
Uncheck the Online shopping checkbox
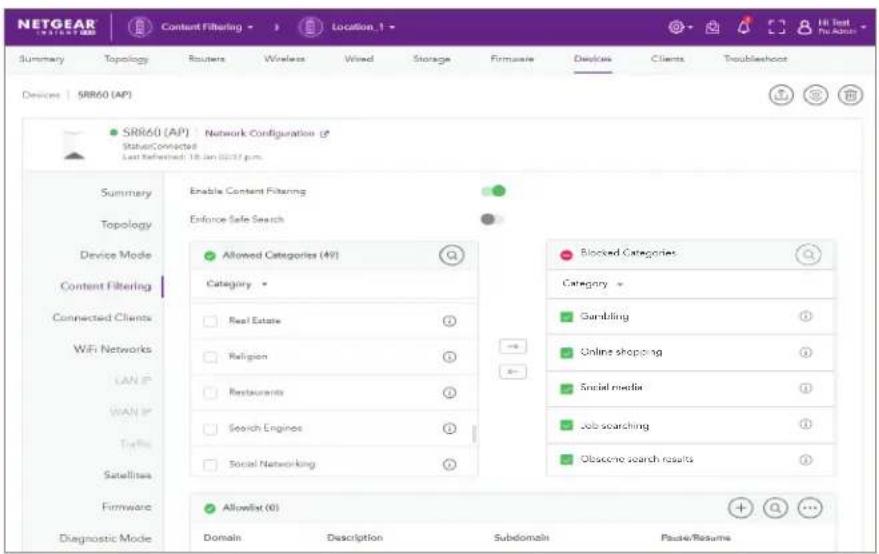point(567,353)
